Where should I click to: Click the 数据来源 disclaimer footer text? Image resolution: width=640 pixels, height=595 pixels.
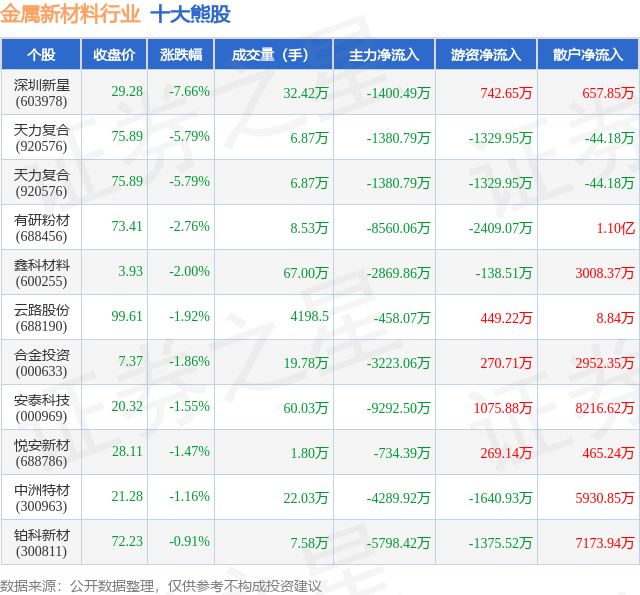coord(160,586)
